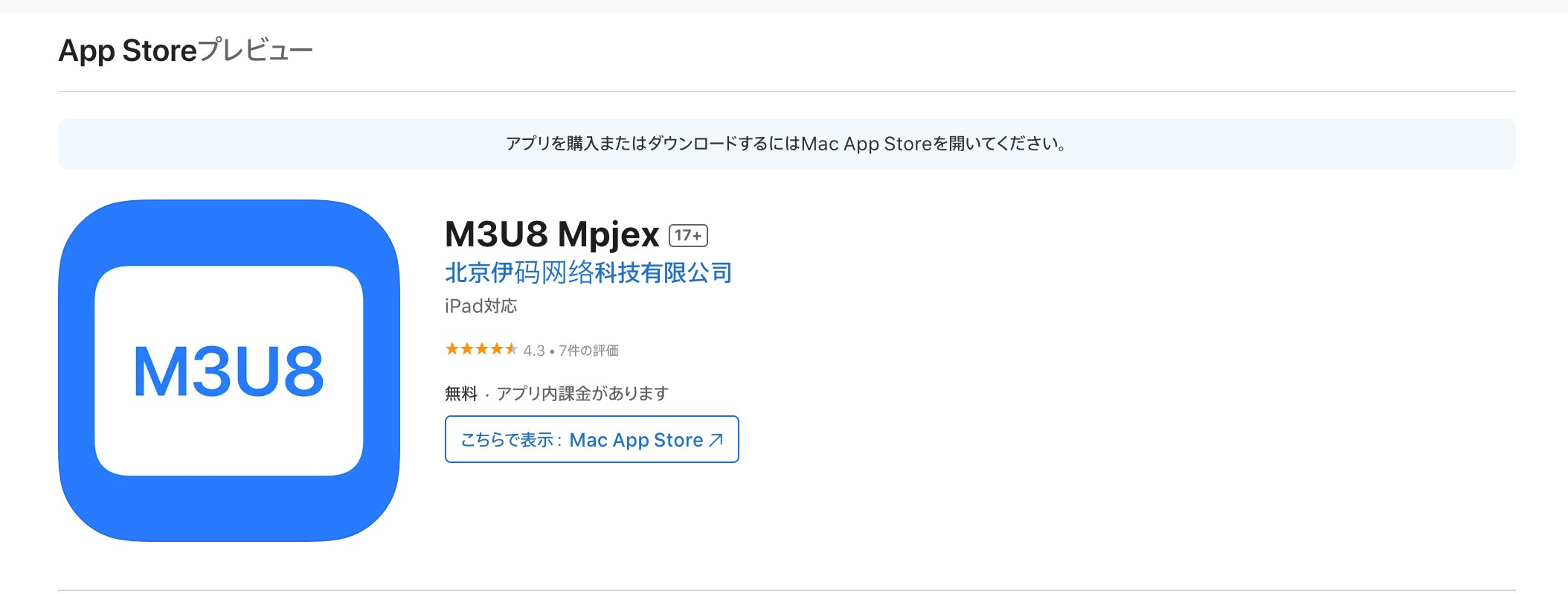
Task: Click the M3U8 text inside app icon
Action: point(229,371)
